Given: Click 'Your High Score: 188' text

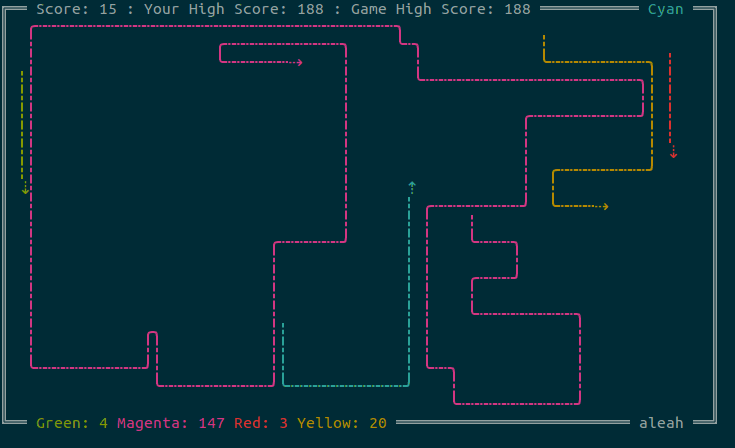Looking at the screenshot, I should point(233,9).
